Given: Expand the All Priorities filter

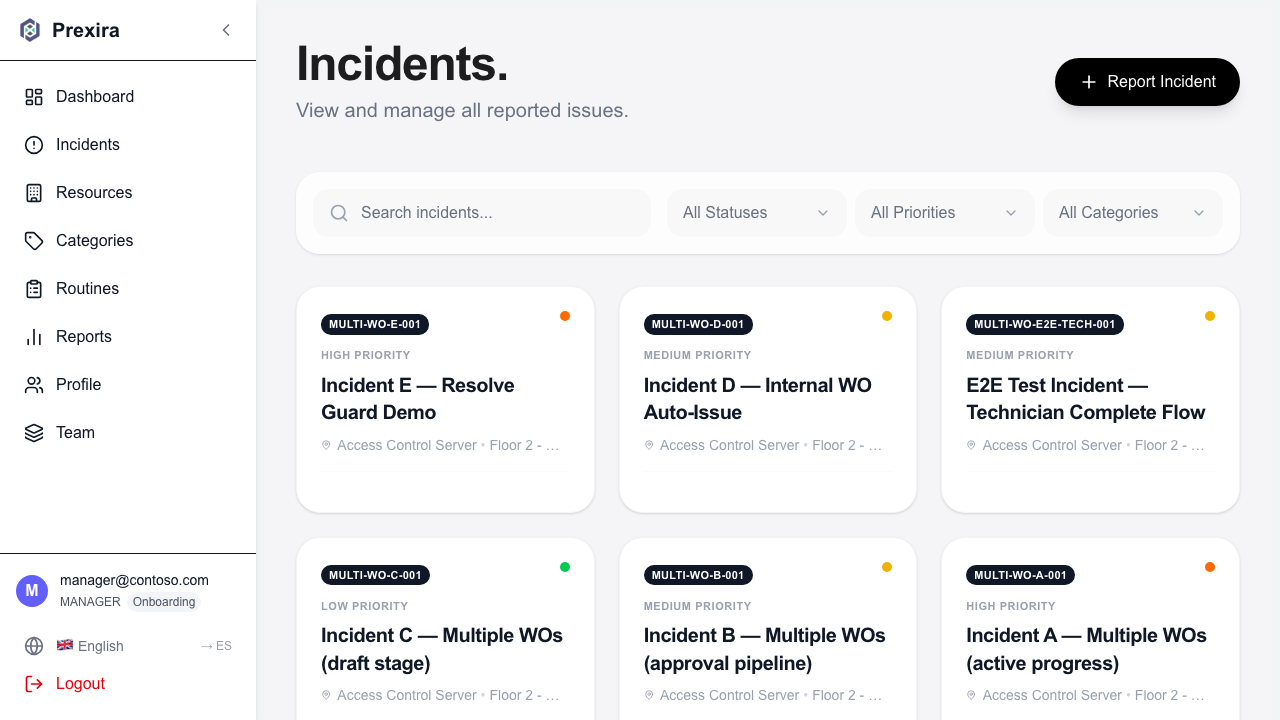Looking at the screenshot, I should (x=944, y=212).
